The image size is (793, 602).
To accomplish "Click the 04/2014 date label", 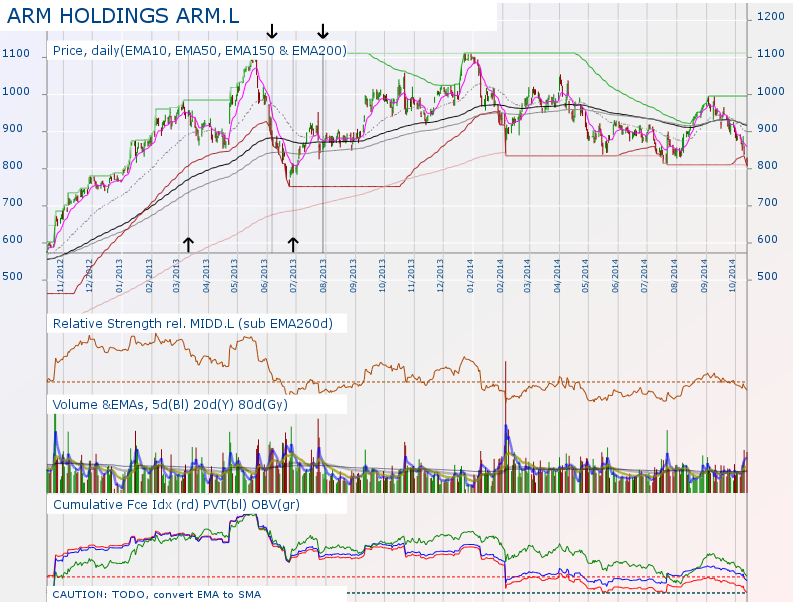I will pos(557,276).
